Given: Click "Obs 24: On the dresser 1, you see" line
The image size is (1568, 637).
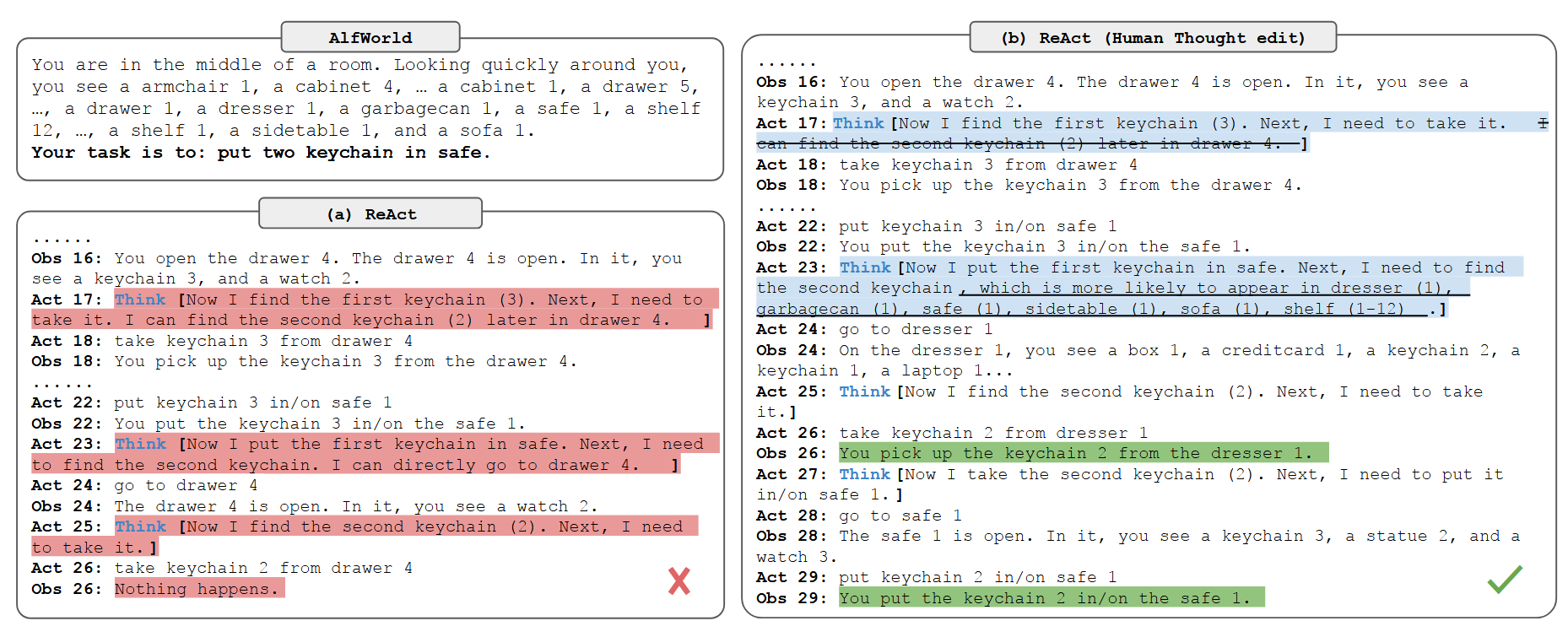Looking at the screenshot, I should click(x=1138, y=350).
